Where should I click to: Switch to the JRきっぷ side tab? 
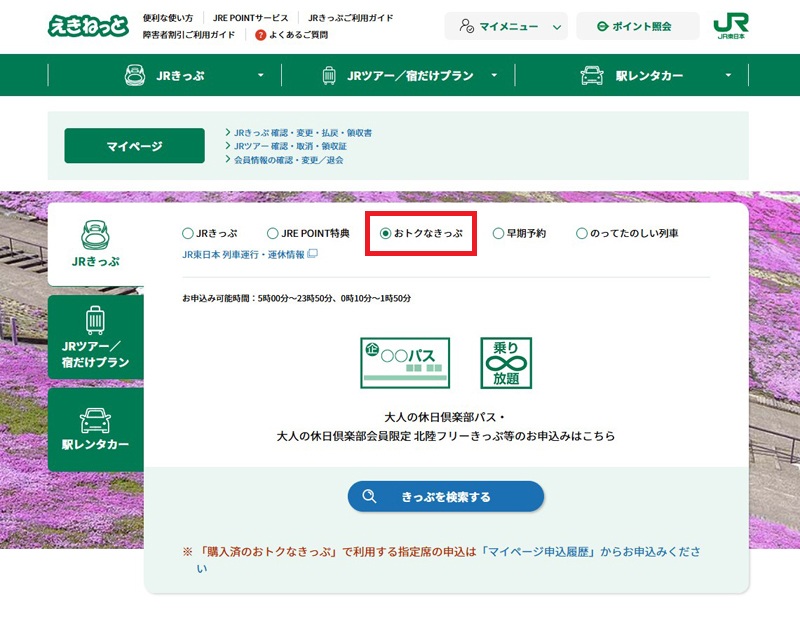[95, 244]
